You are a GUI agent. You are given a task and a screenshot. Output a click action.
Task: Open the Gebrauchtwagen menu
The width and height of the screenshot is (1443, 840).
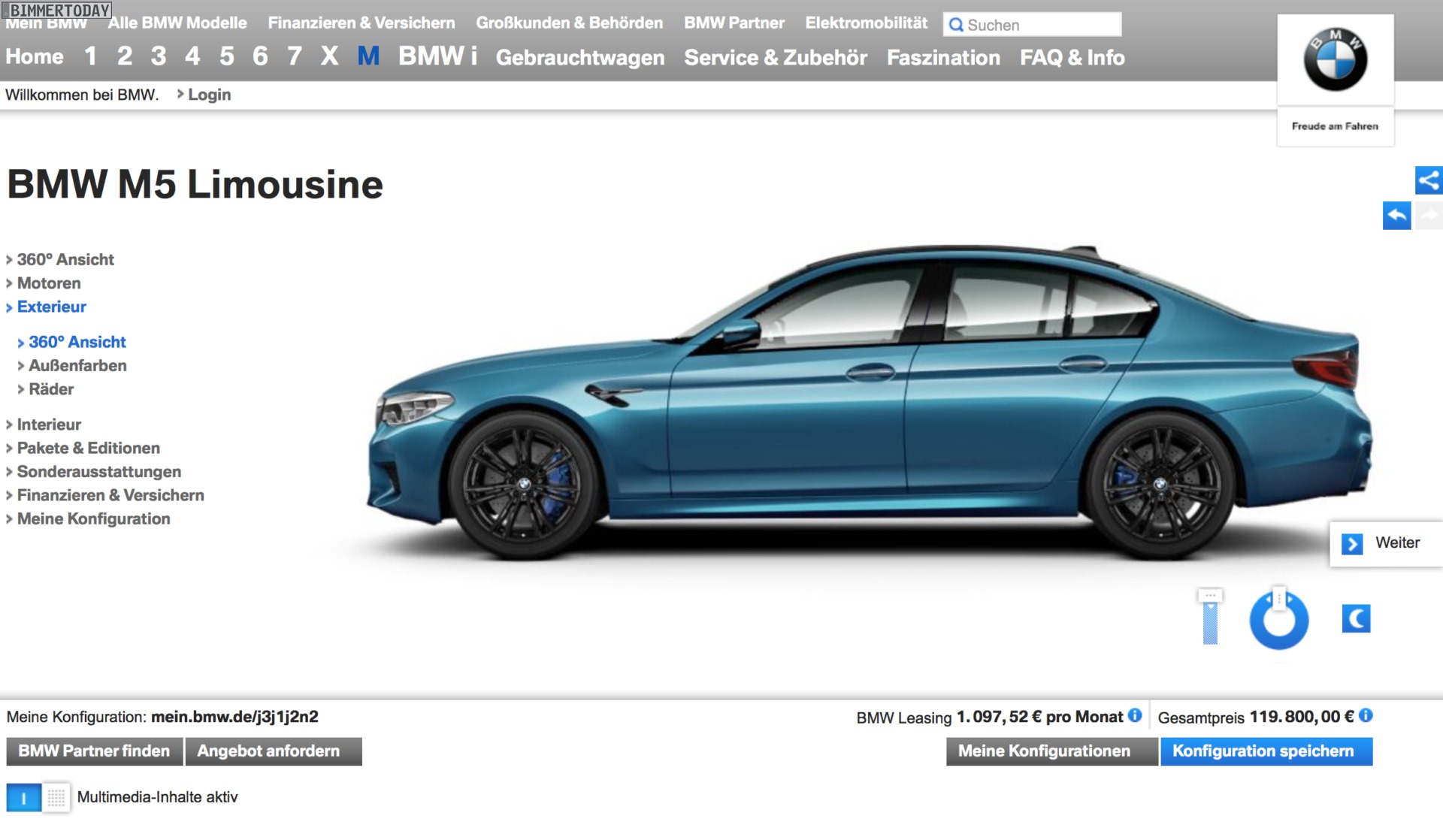point(579,58)
